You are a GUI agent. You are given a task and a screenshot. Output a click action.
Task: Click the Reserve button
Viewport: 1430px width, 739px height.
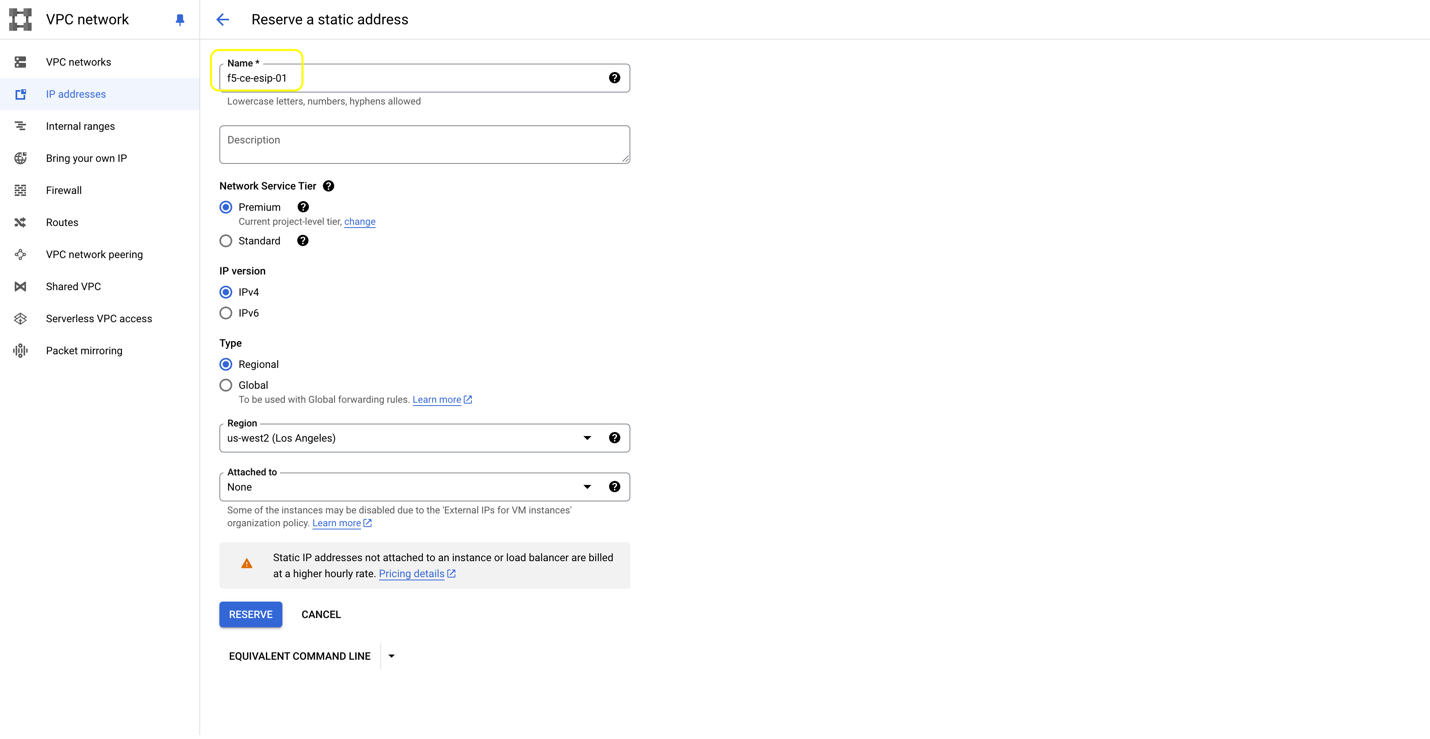click(250, 614)
